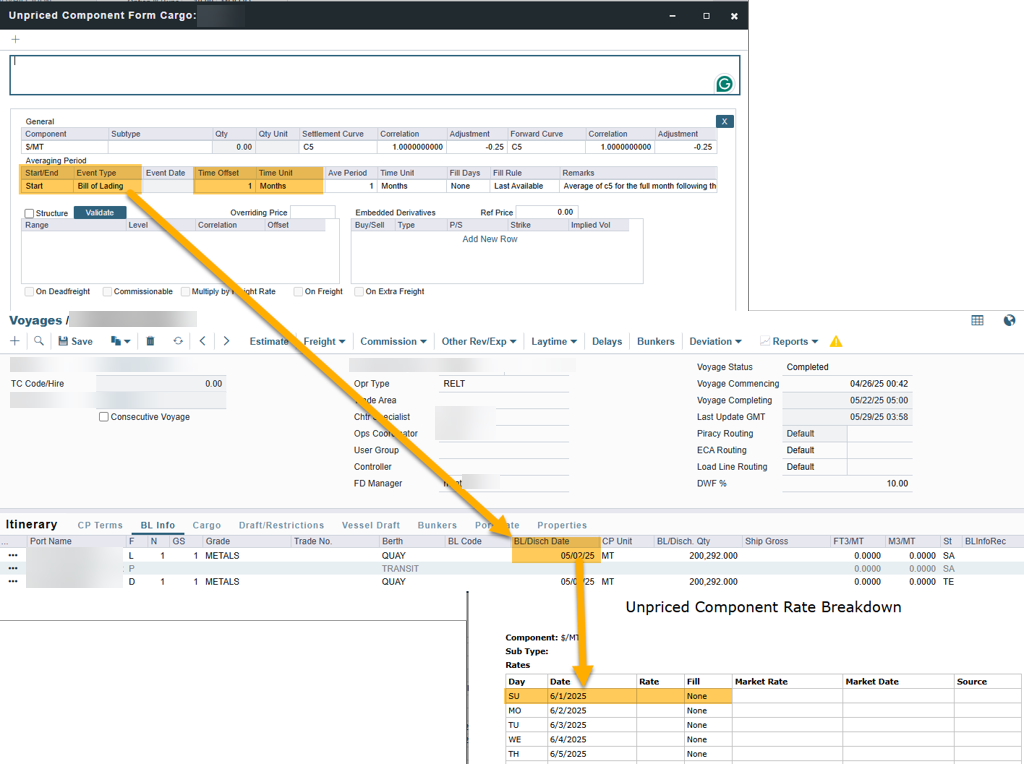This screenshot has width=1024, height=764.
Task: Click the trash delete icon in Voyages toolbar
Action: [150, 341]
